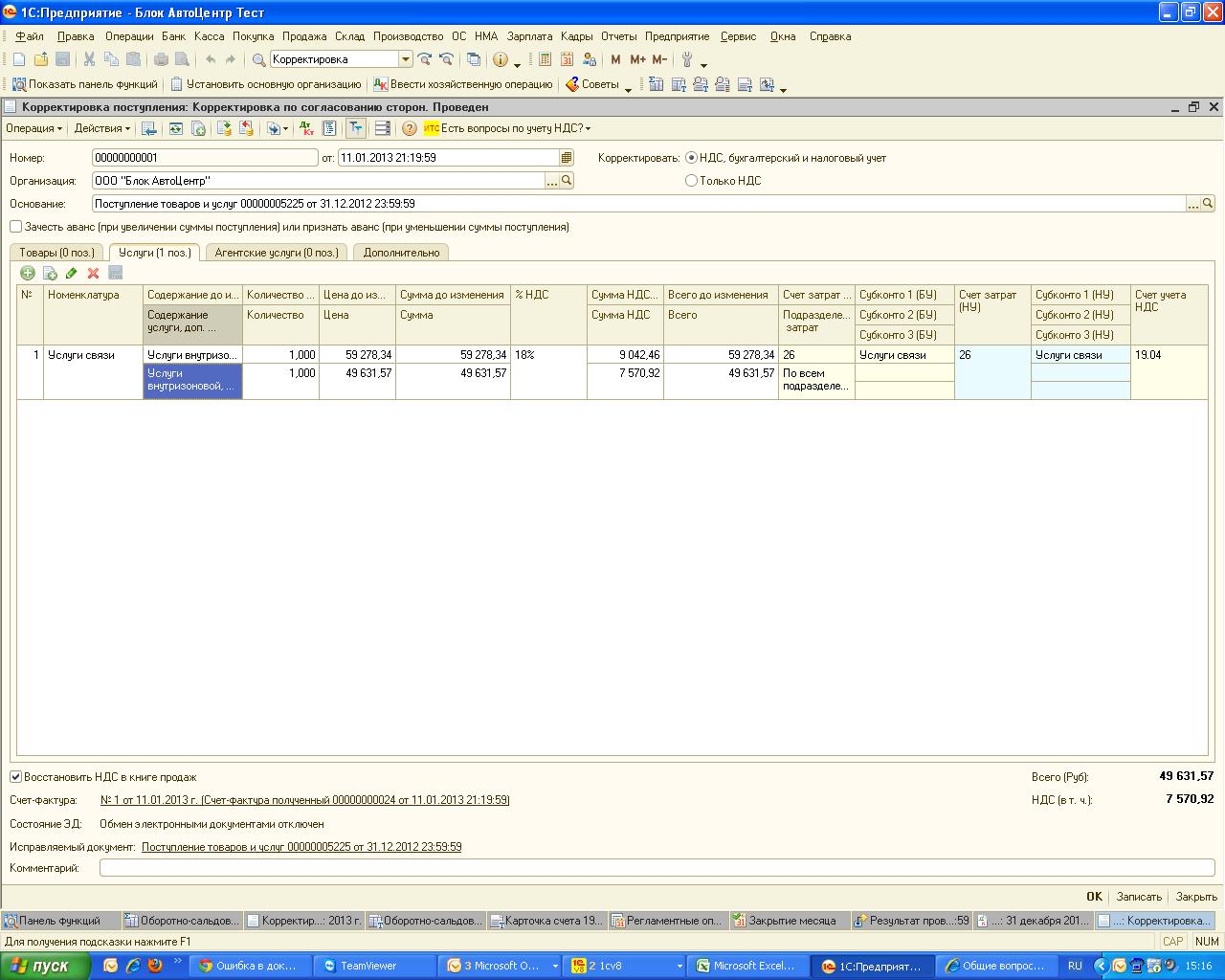Switch to the 'Товары (0 поз.)' tab
The width and height of the screenshot is (1225, 980).
pyautogui.click(x=56, y=253)
